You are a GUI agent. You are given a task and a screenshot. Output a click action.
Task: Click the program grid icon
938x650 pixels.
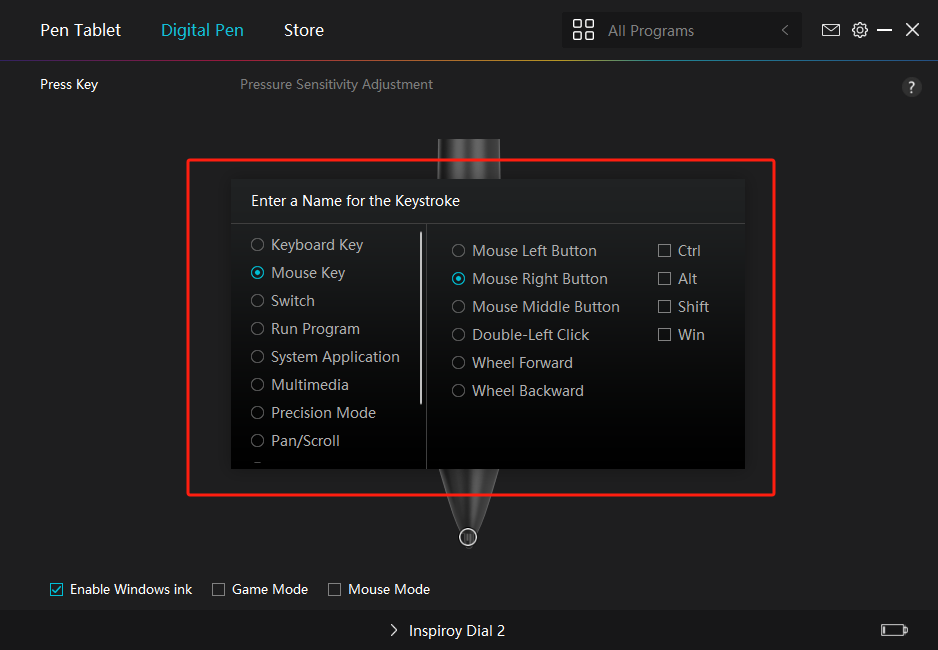(583, 30)
